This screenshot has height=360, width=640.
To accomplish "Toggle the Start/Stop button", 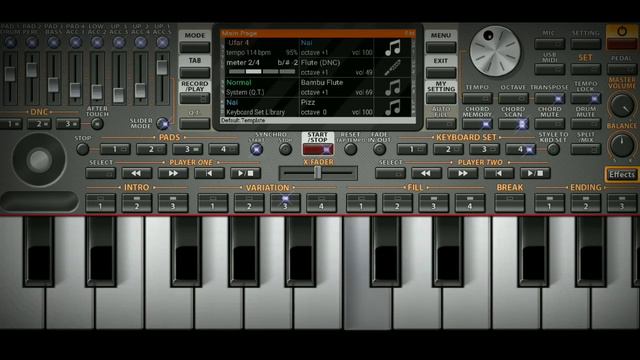I will point(318,149).
